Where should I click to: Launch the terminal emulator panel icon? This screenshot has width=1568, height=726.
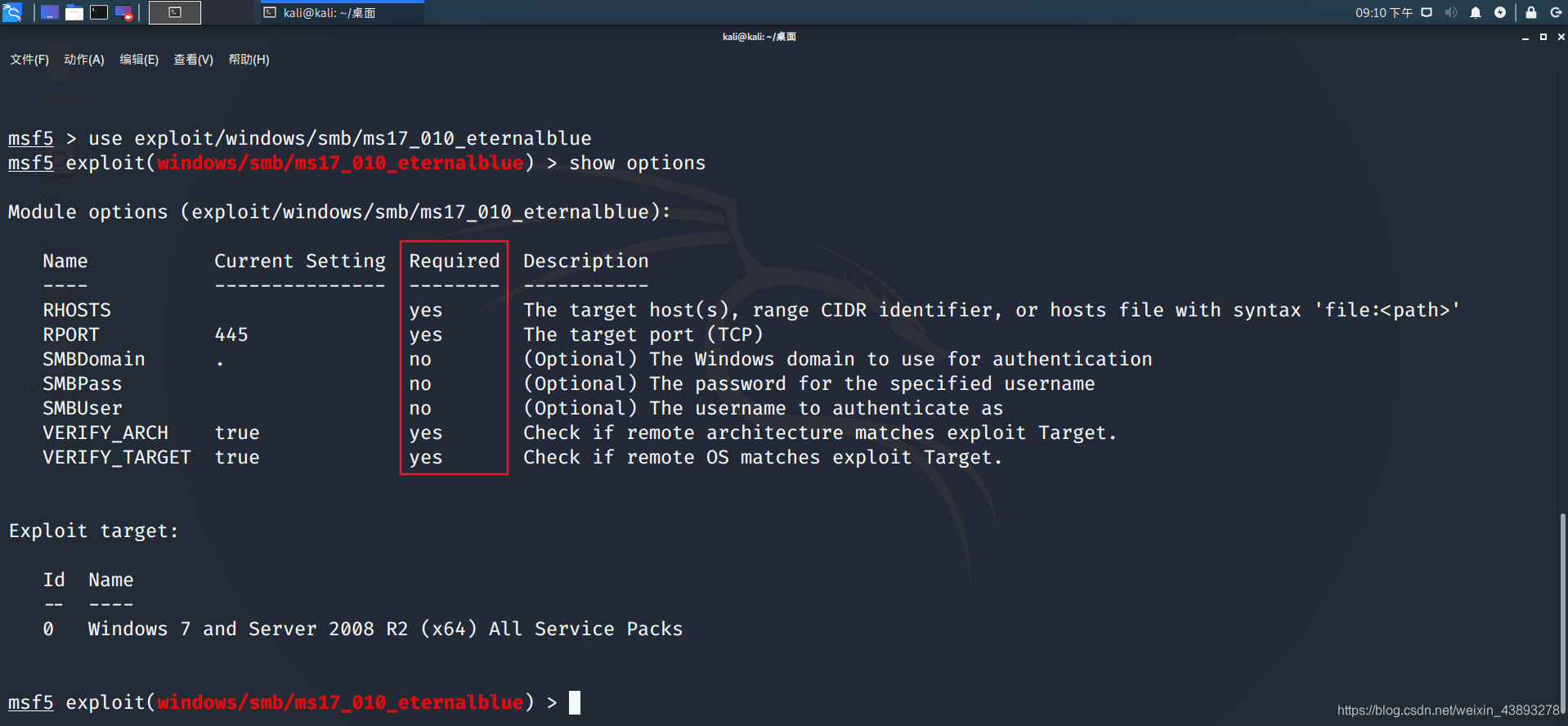click(x=99, y=12)
